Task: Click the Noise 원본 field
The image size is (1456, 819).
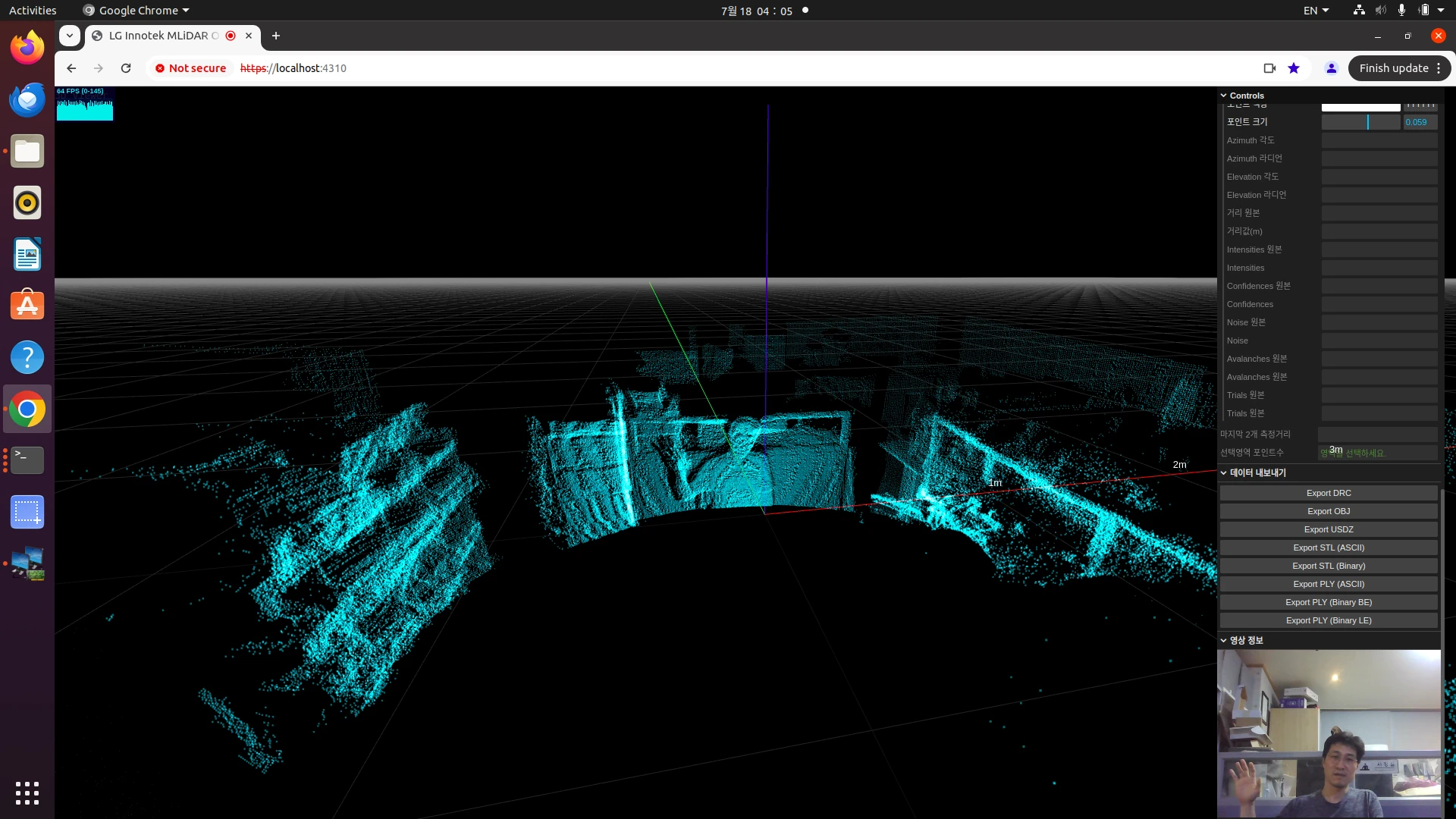Action: (x=1379, y=322)
